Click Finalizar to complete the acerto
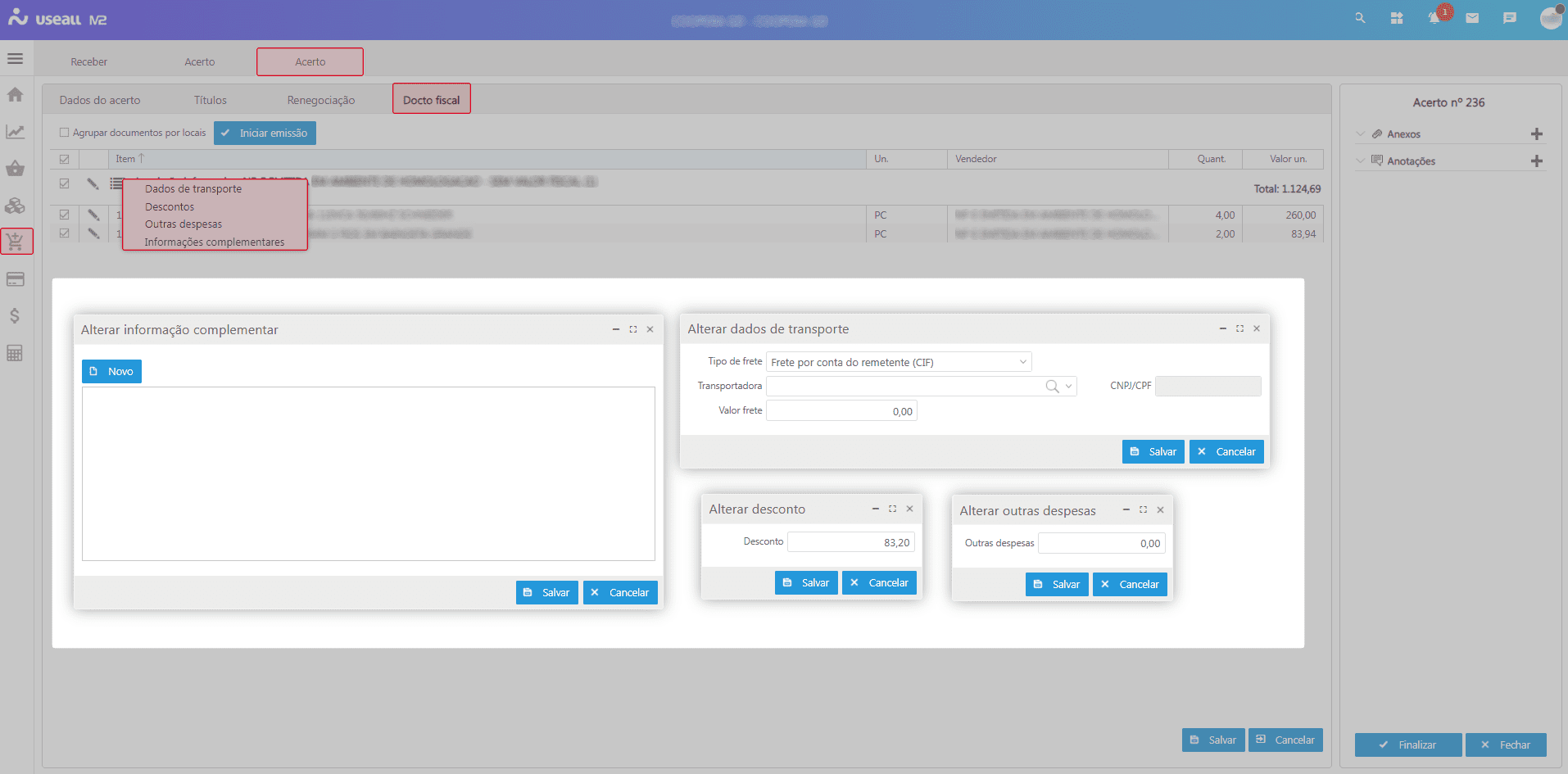This screenshot has height=774, width=1568. [1408, 745]
